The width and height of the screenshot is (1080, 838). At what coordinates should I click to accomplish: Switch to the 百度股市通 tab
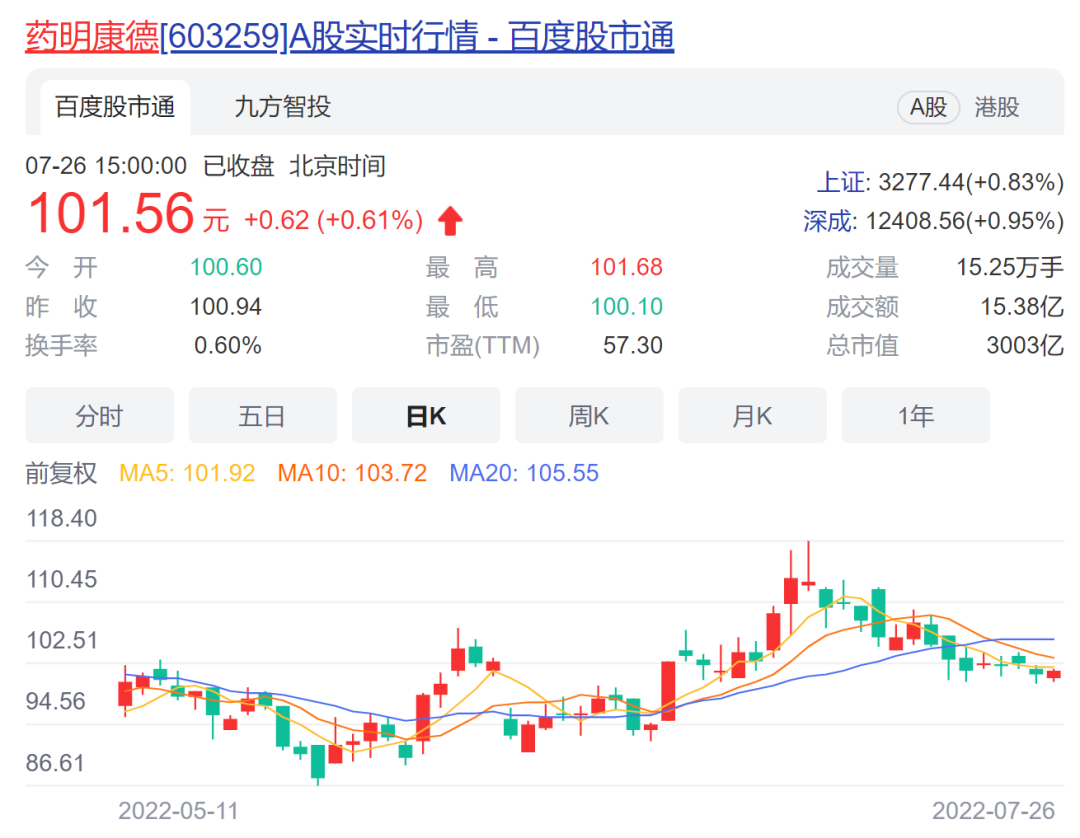116,107
